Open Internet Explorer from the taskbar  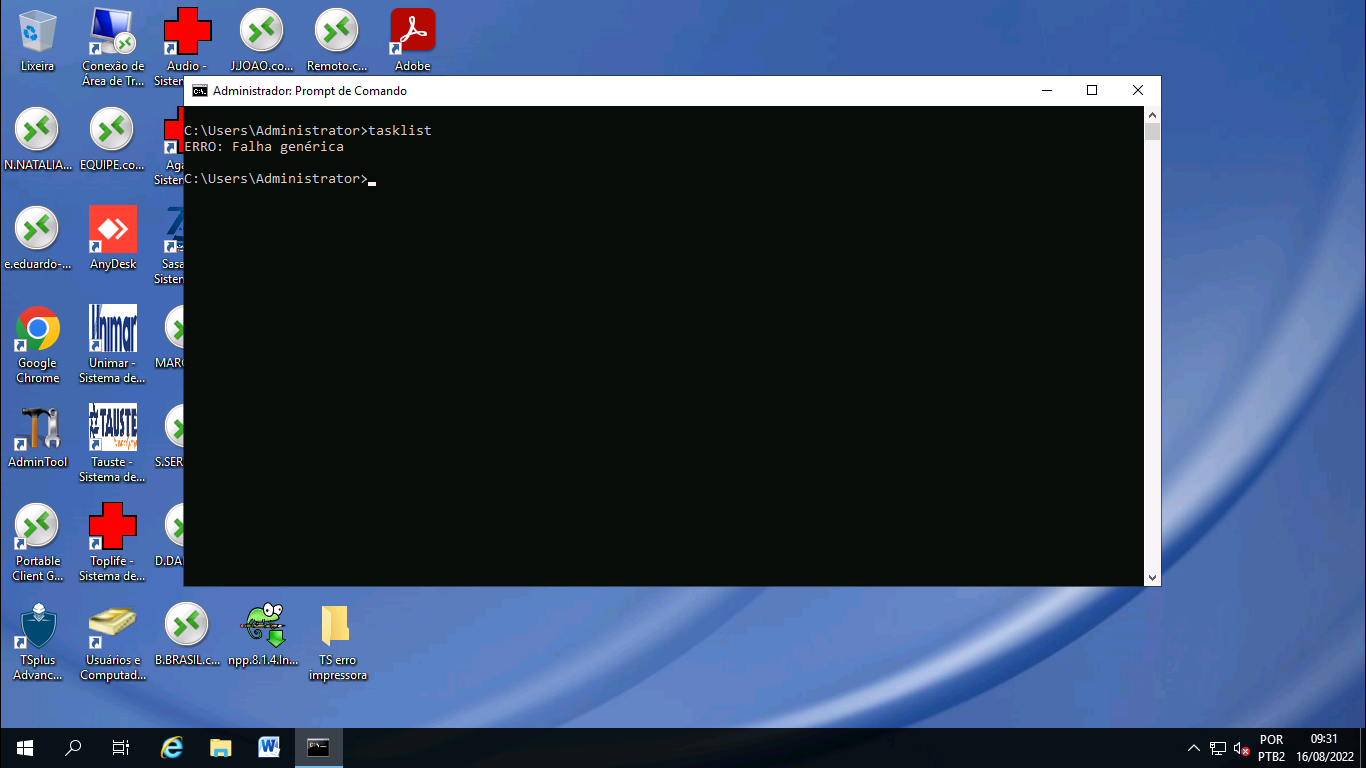[x=172, y=748]
